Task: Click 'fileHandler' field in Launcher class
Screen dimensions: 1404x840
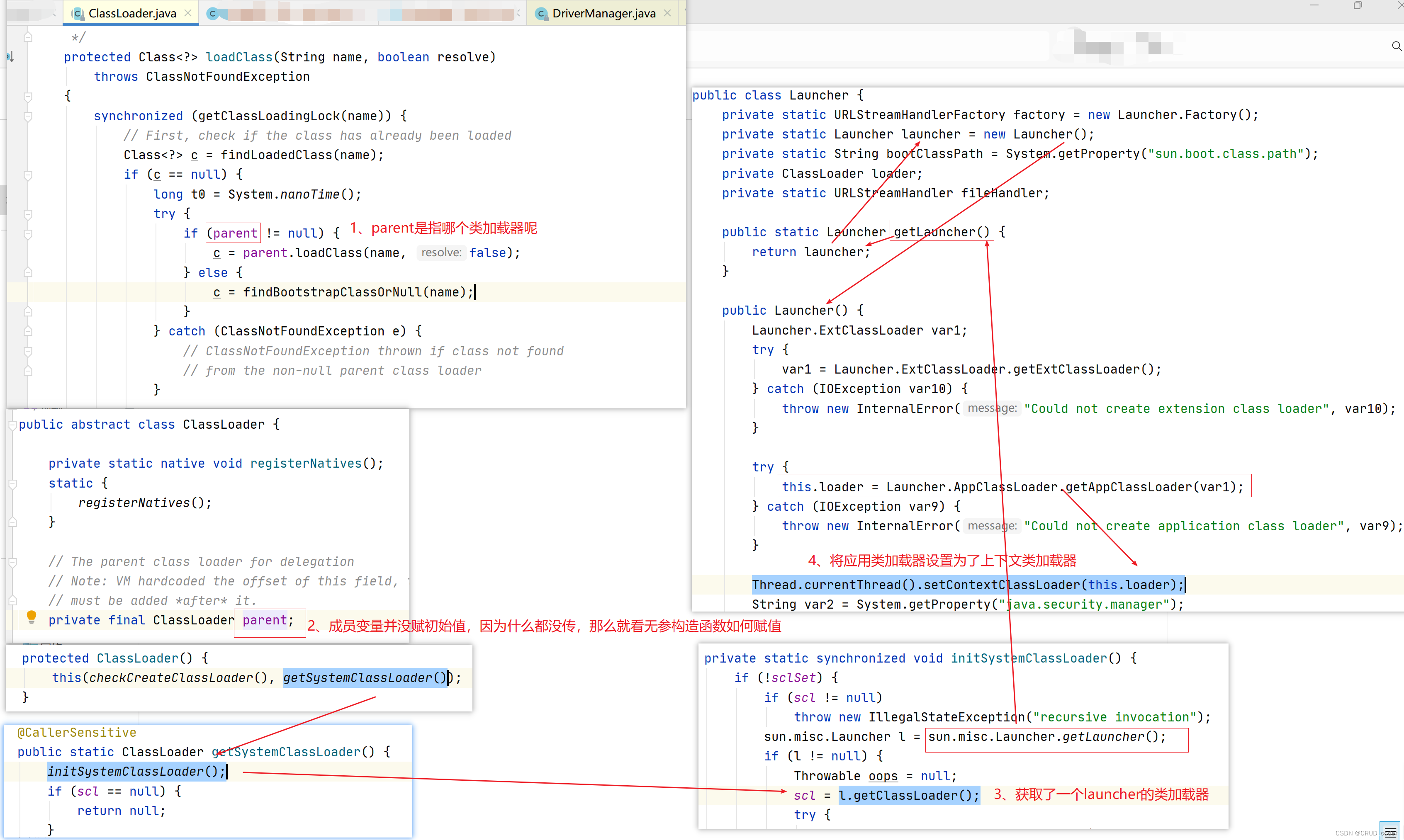Action: tap(1002, 193)
